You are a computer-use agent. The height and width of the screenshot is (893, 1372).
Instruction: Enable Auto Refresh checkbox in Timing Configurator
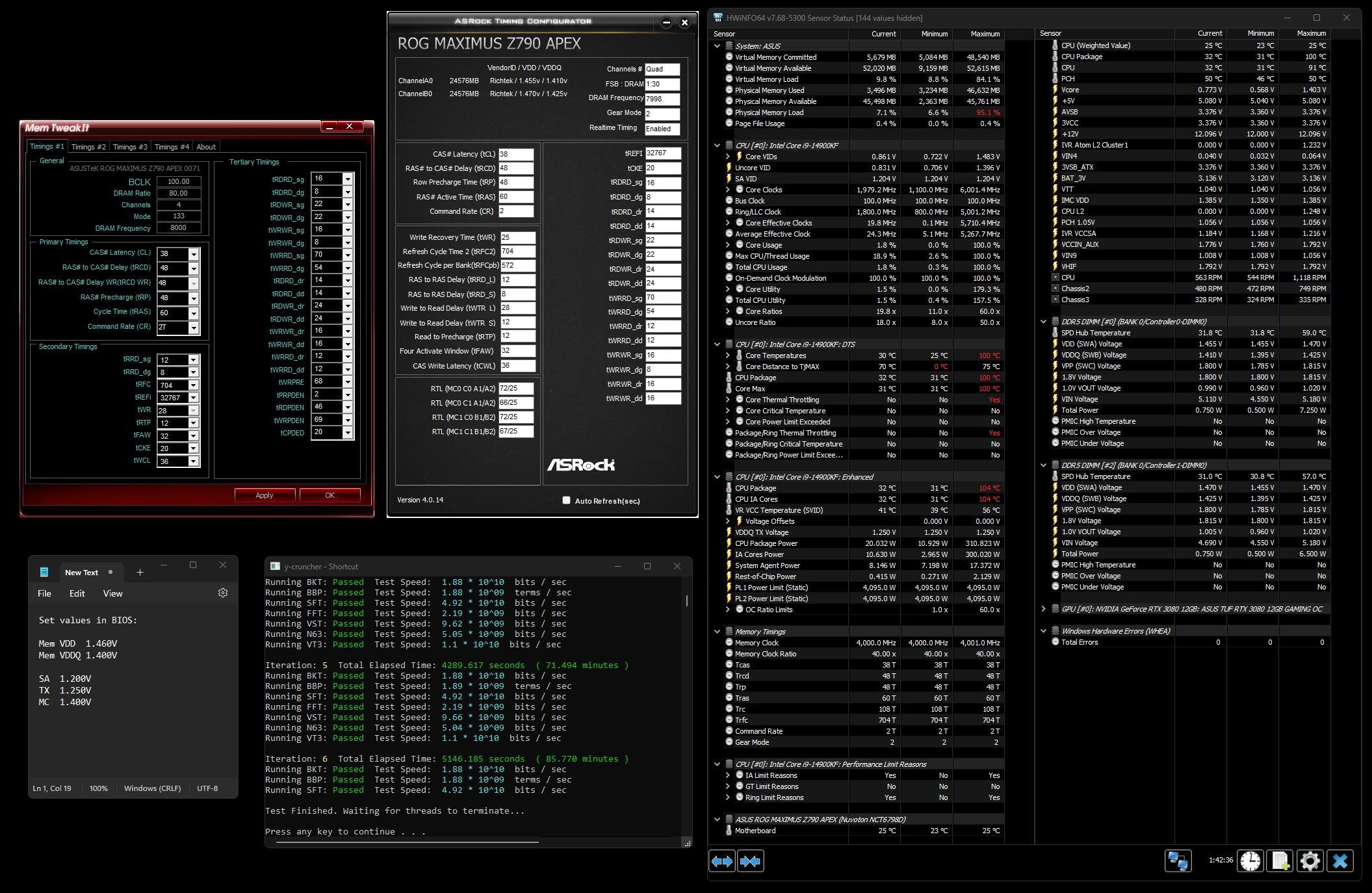coord(566,500)
